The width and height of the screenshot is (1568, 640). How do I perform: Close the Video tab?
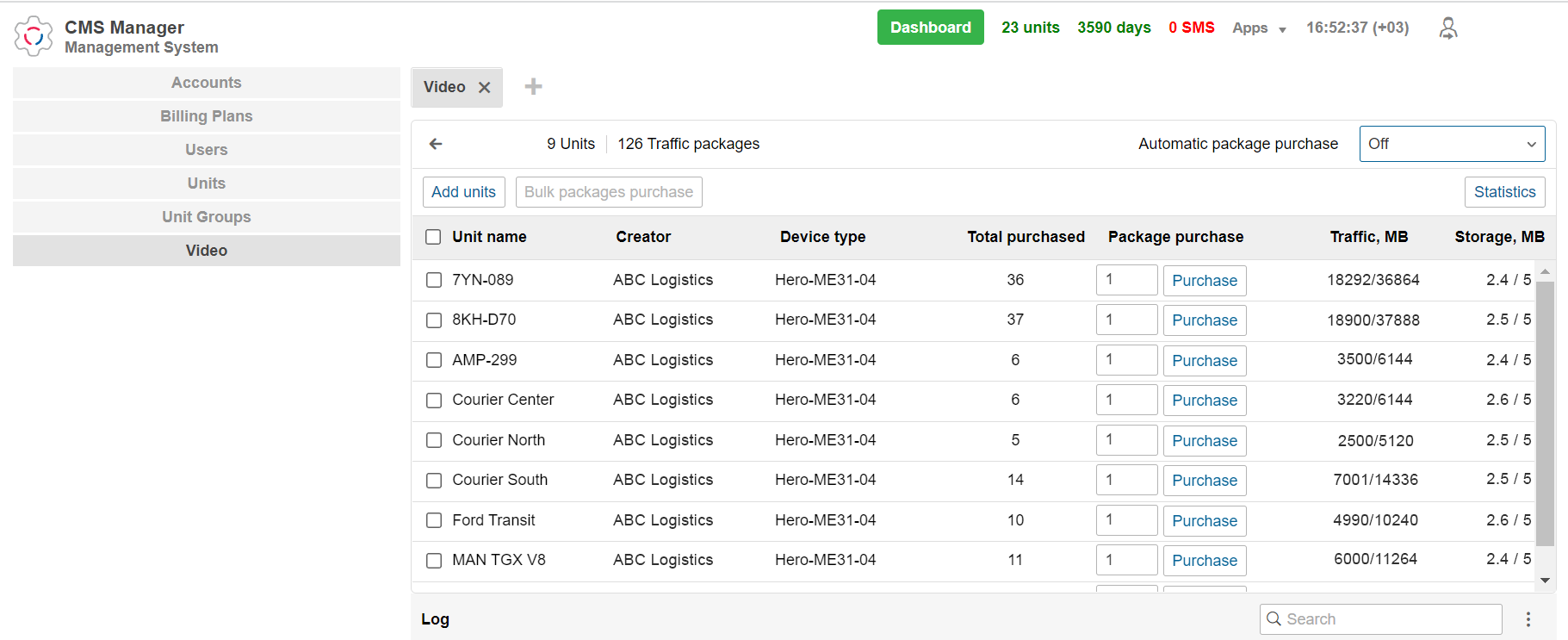485,88
